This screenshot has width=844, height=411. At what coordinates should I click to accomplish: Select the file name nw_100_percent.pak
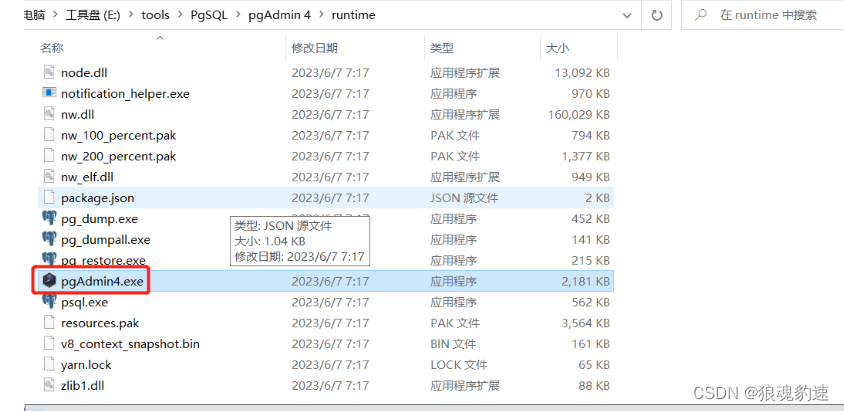118,136
